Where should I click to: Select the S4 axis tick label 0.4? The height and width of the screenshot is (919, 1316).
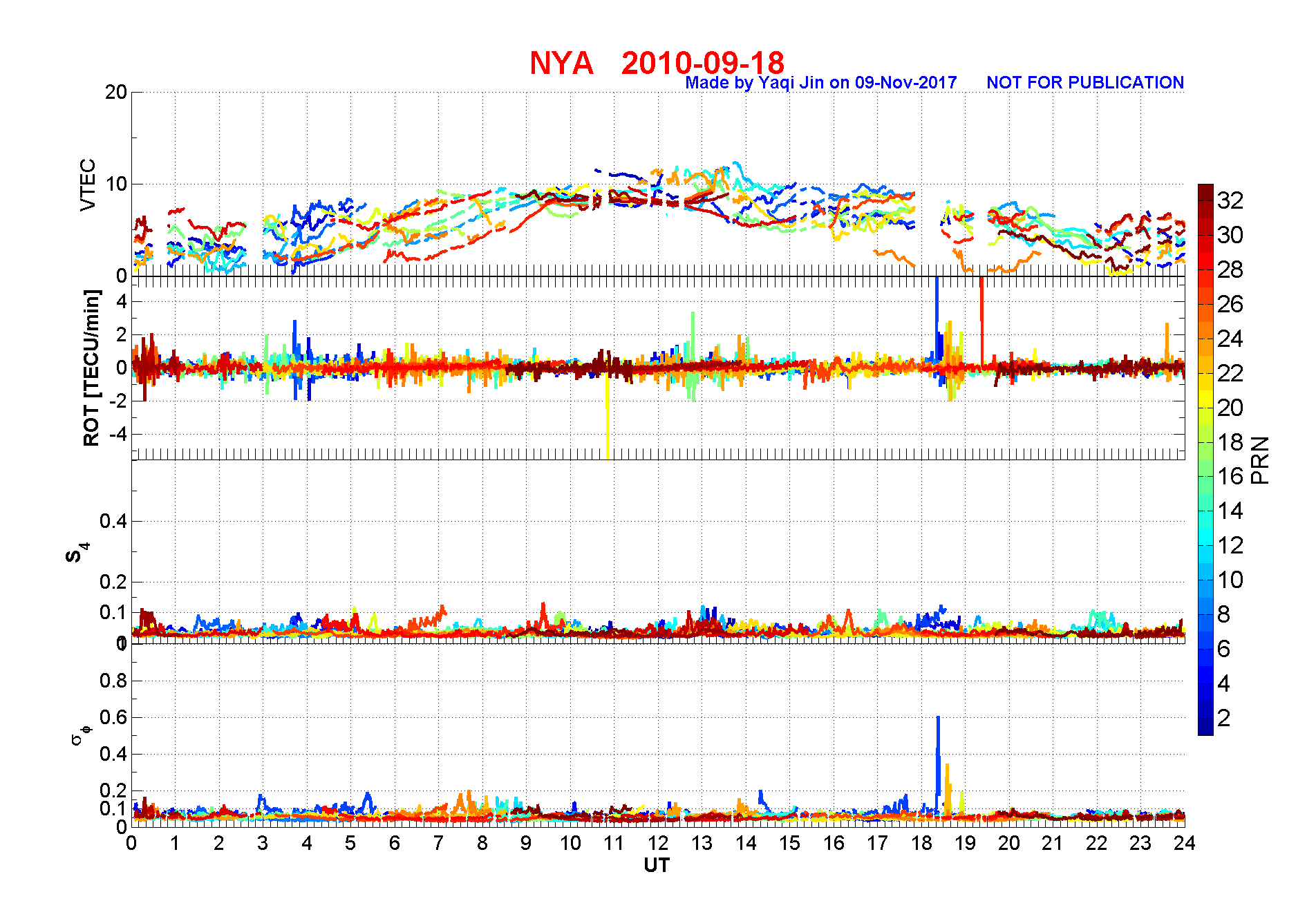coord(113,521)
